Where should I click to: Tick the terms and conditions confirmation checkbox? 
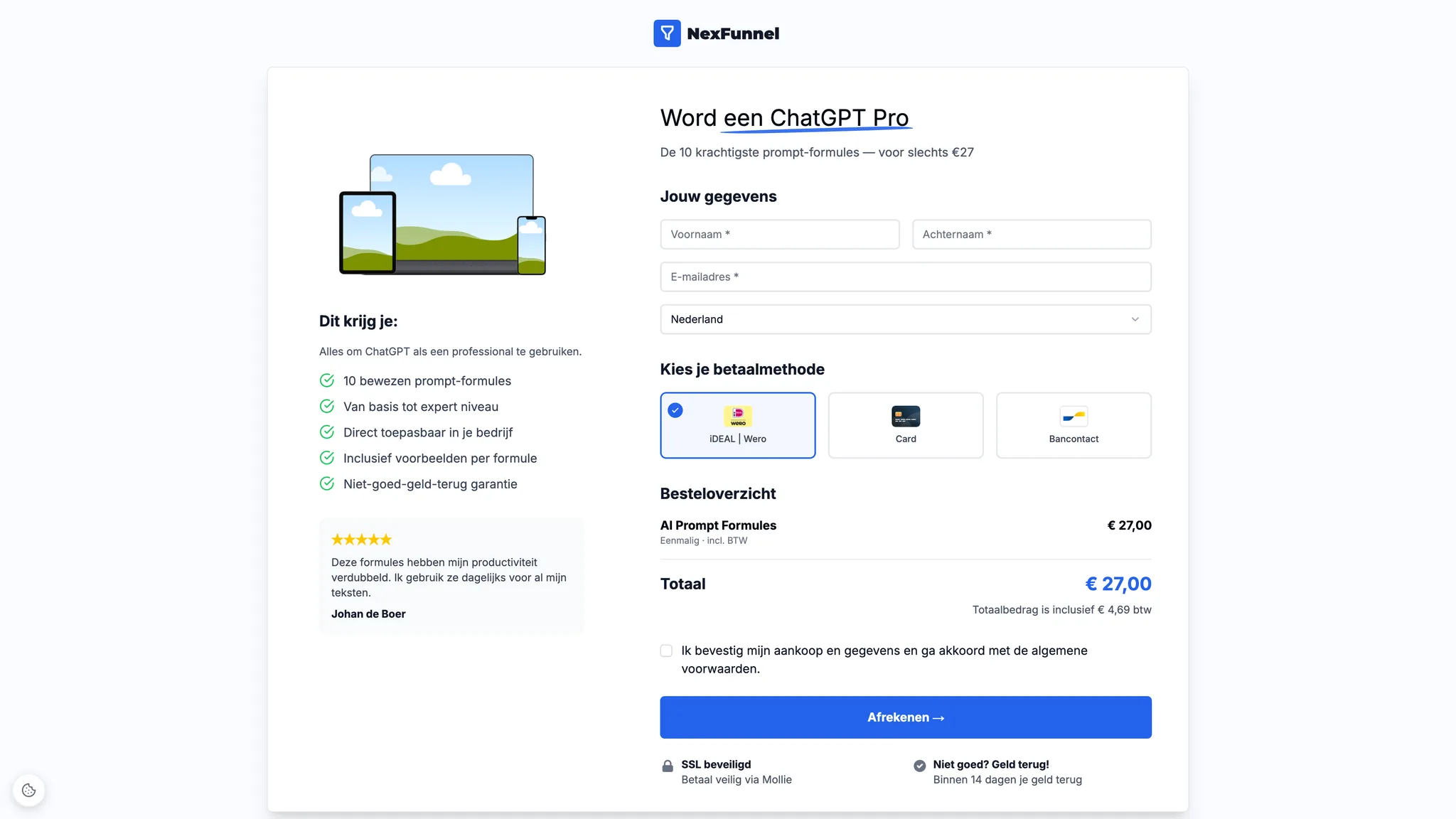pyautogui.click(x=666, y=651)
